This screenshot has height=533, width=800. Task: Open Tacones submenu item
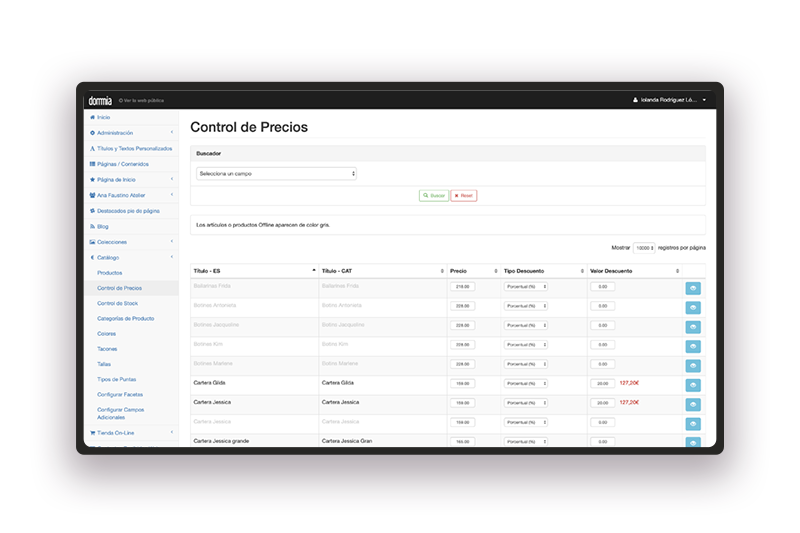(x=107, y=349)
